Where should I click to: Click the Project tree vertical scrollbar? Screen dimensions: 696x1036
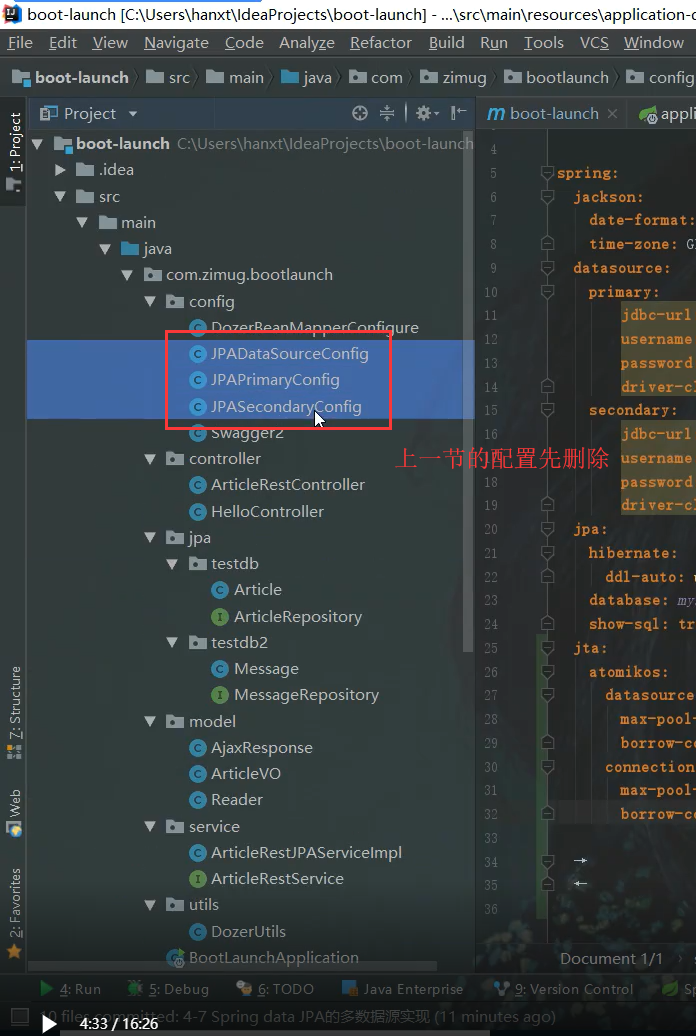pyautogui.click(x=468, y=390)
